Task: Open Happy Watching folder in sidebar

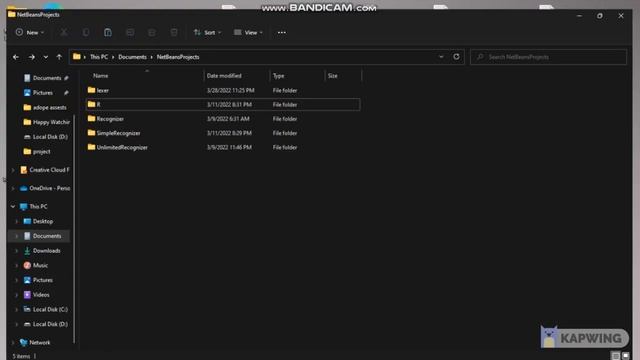Action: pos(46,122)
